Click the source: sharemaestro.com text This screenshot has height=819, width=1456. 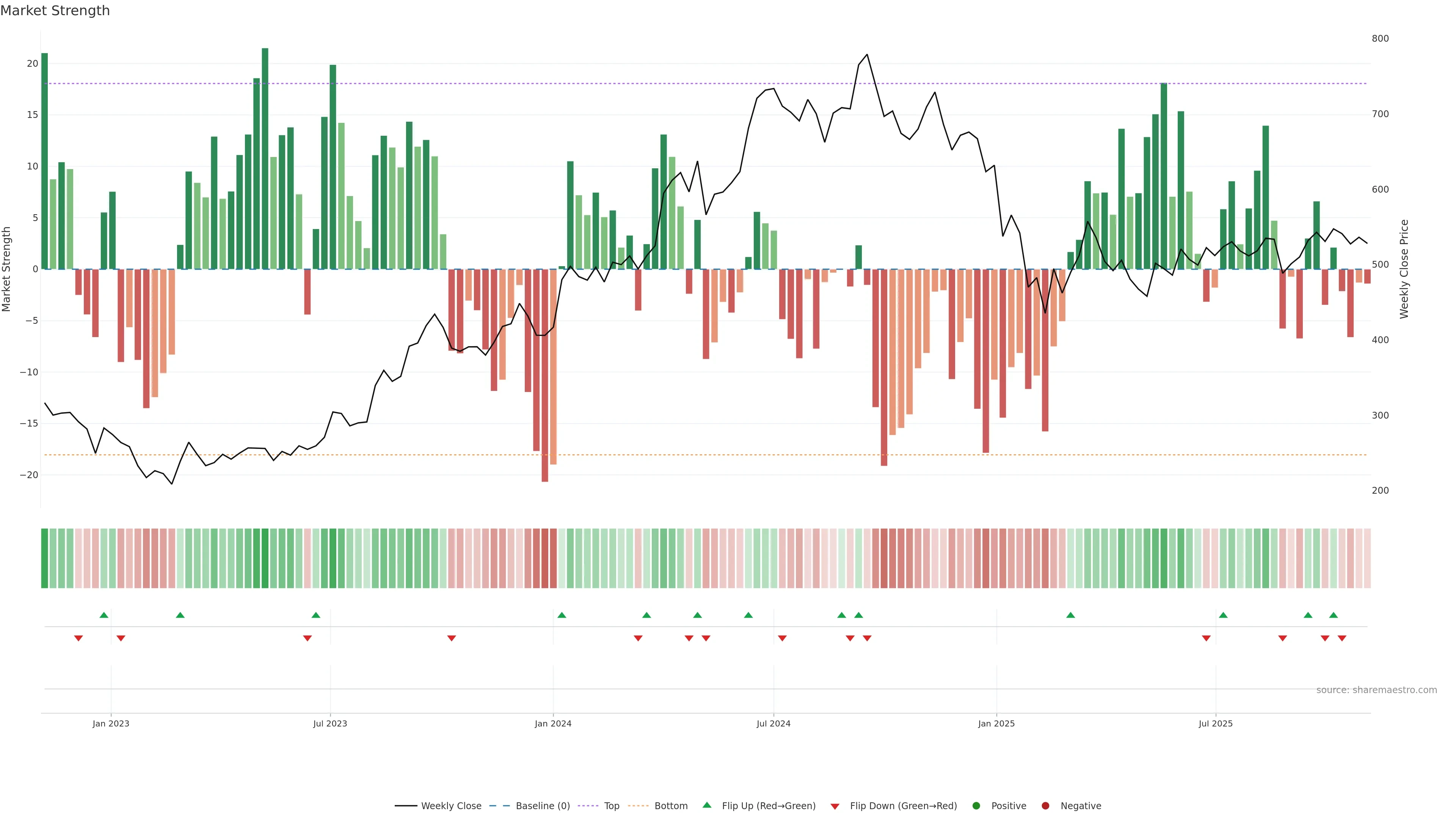click(x=1376, y=690)
